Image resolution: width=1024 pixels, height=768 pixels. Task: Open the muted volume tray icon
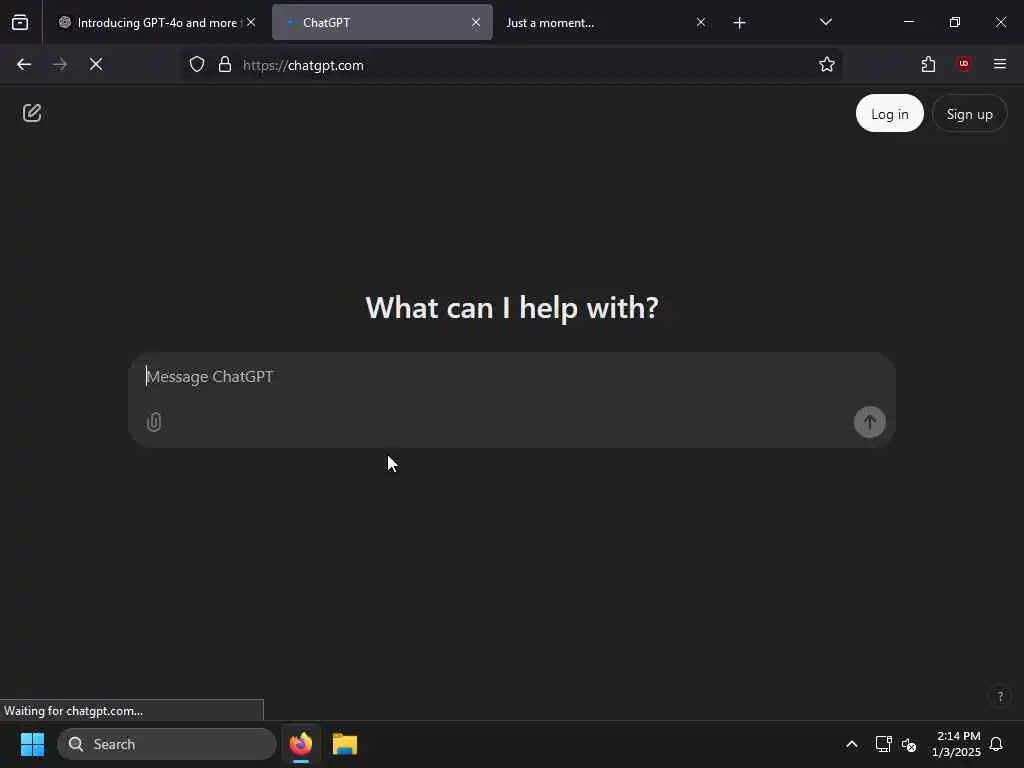[x=908, y=744]
